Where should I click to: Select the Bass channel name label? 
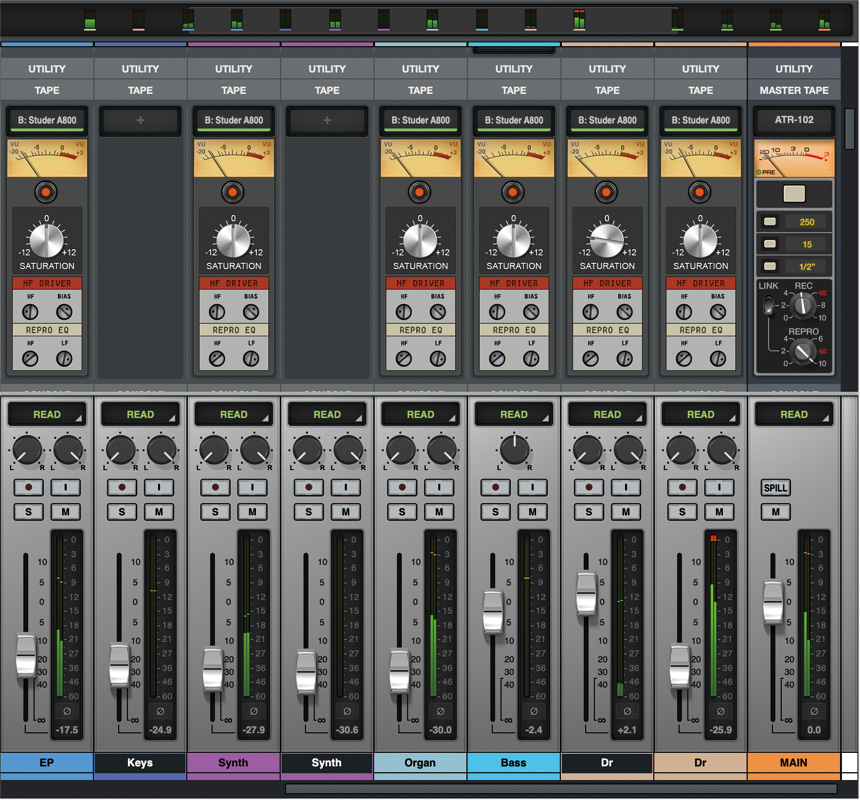(x=513, y=763)
